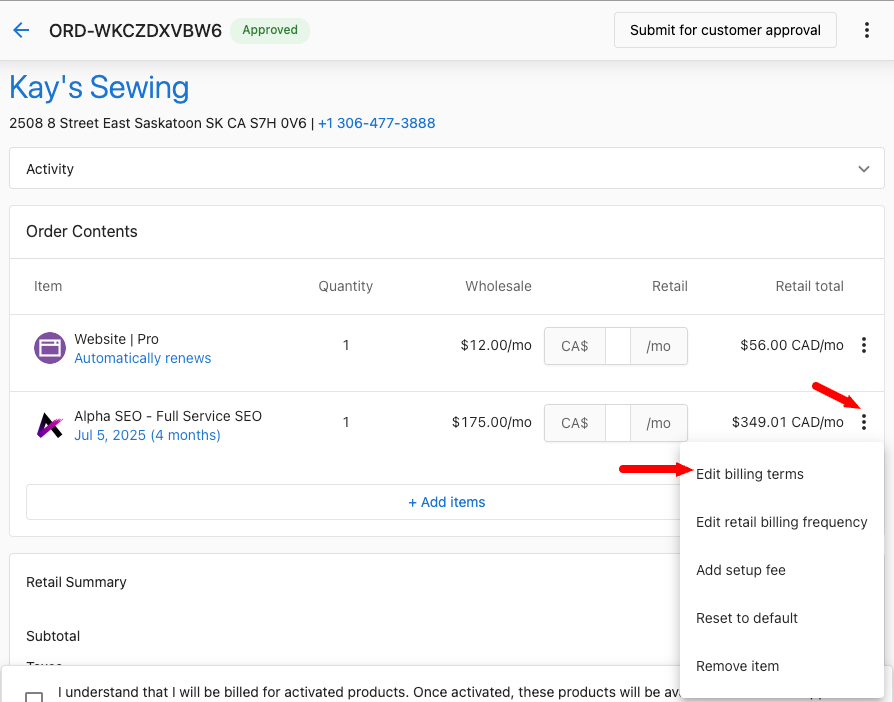
Task: Click the address 2508 8 Street East
Action: coord(158,123)
